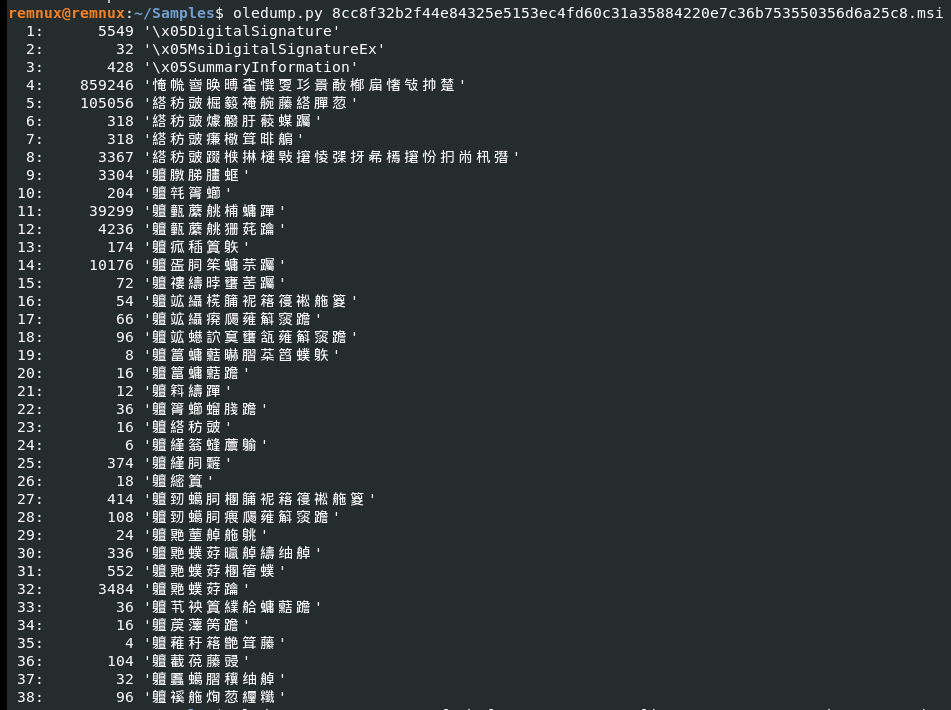Click the .msi filename argument
Viewport: 951px width, 710px height.
[x=637, y=13]
